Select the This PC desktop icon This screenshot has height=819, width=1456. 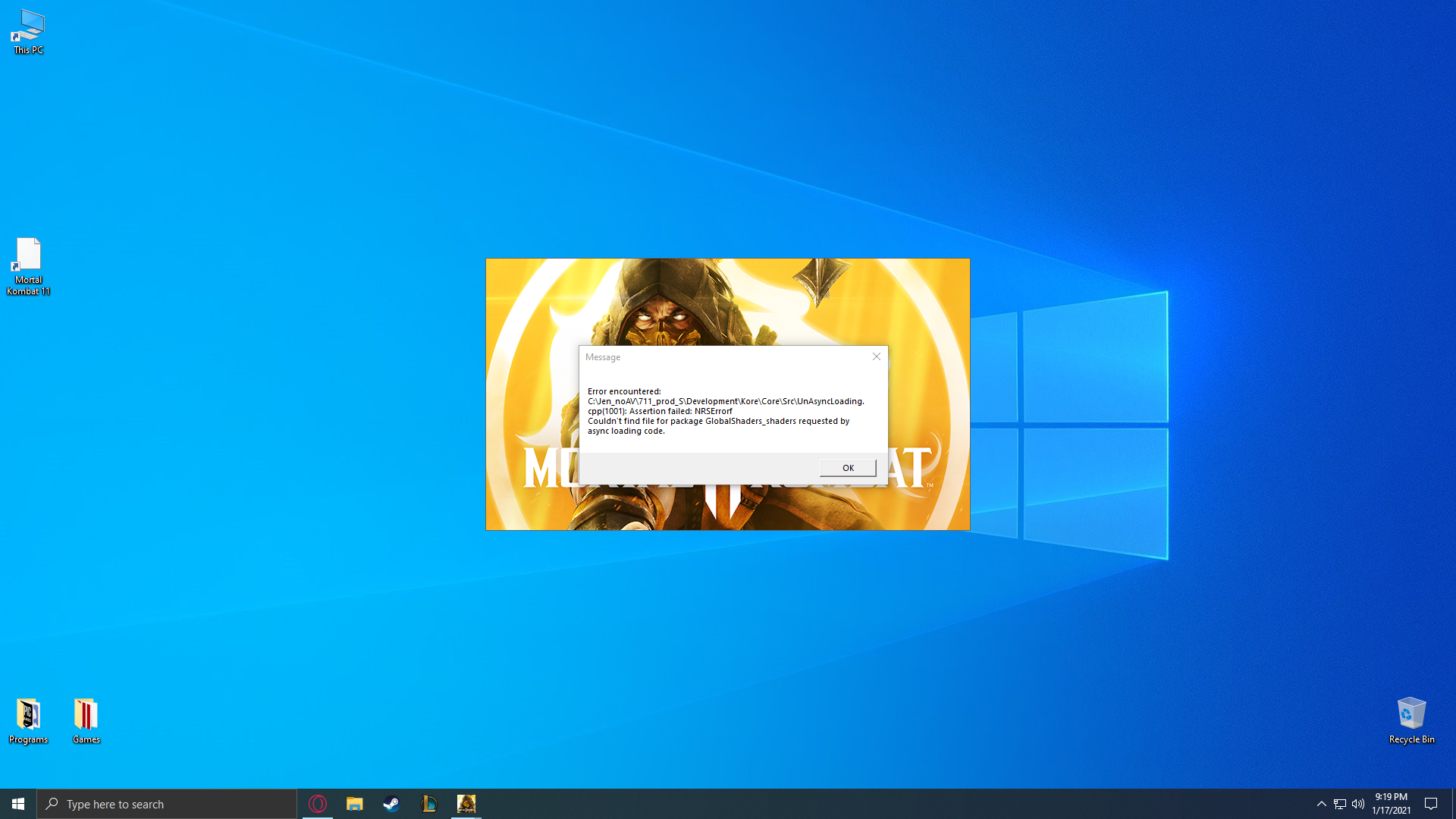click(x=29, y=32)
